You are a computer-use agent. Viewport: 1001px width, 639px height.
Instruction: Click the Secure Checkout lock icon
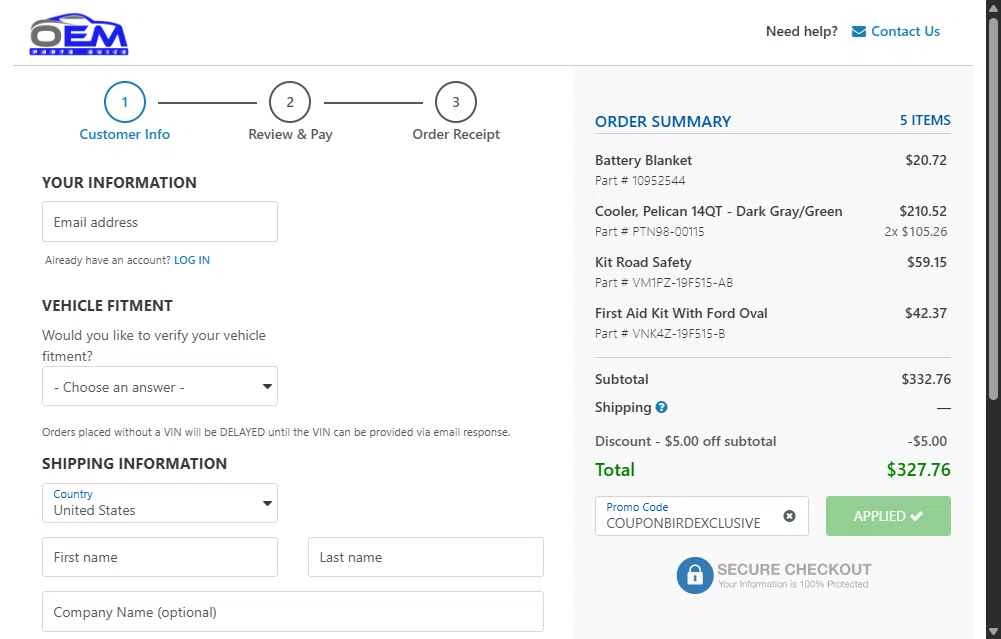pyautogui.click(x=695, y=575)
